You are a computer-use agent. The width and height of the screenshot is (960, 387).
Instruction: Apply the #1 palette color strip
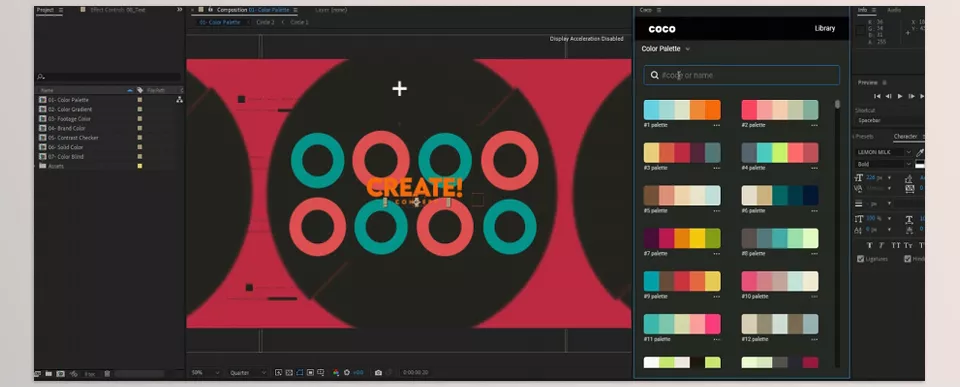tap(682, 110)
